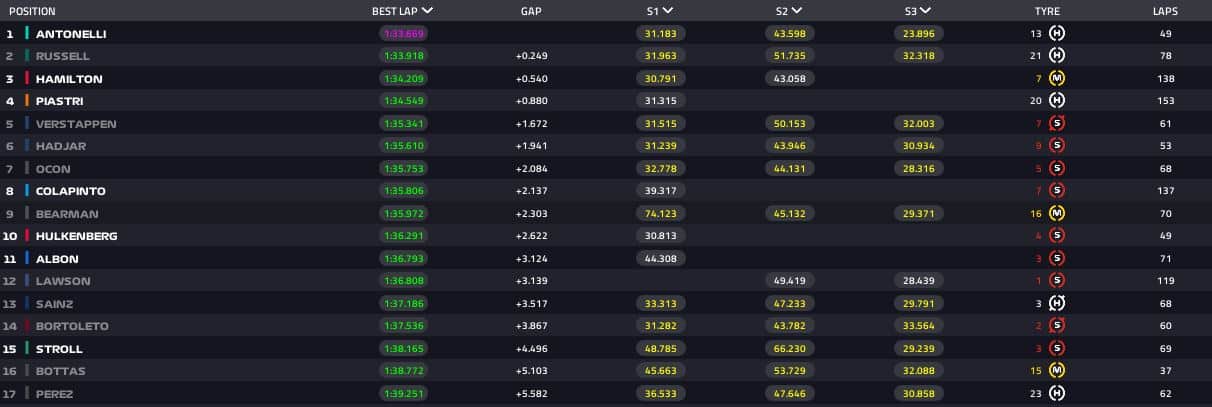Click Stroll's soft tyre icon

1058,348
